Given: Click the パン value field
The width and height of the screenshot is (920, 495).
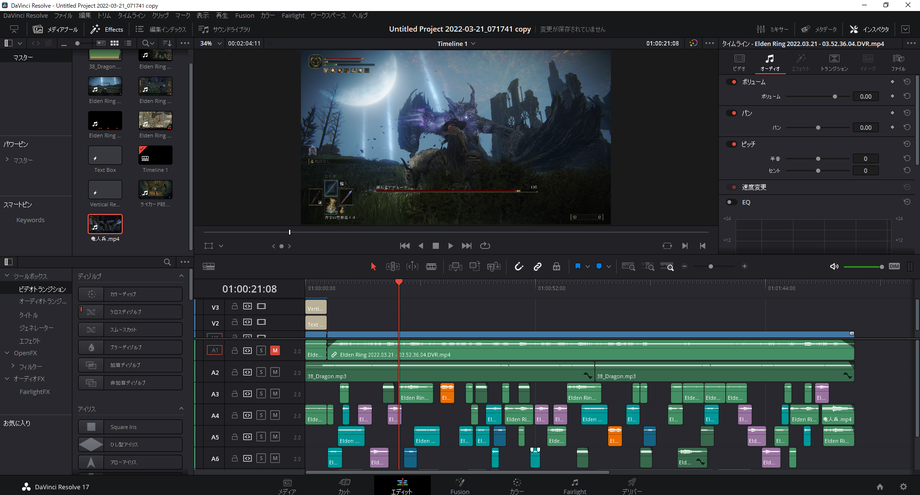Looking at the screenshot, I should [865, 127].
